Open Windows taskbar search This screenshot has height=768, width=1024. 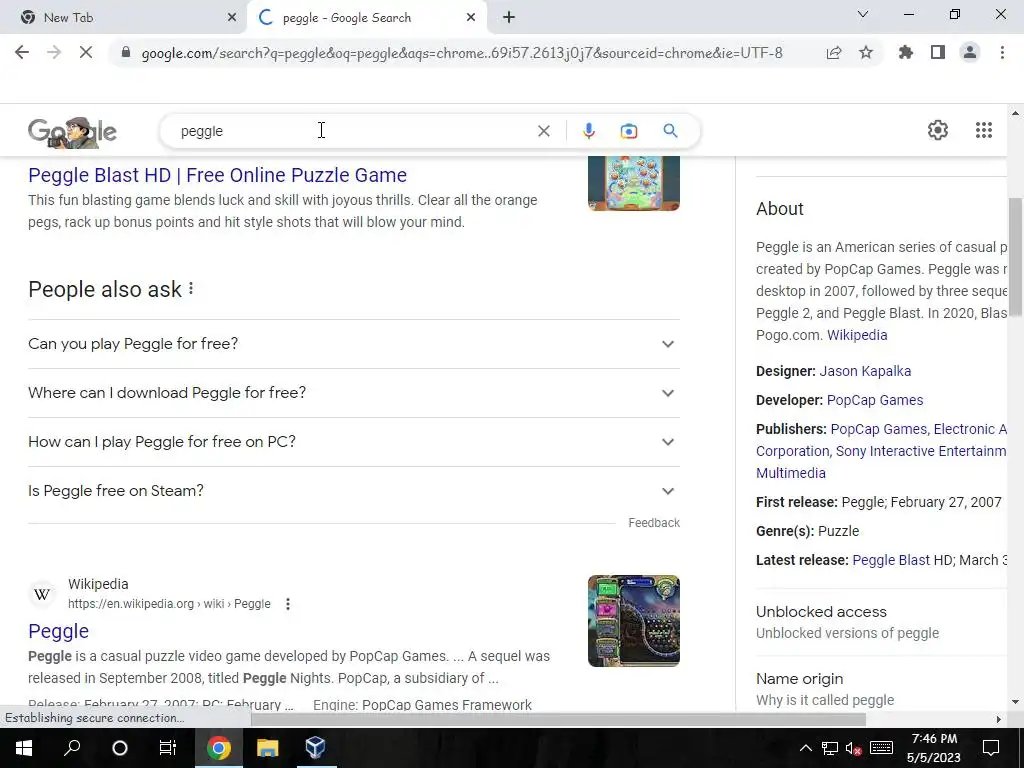click(72, 748)
